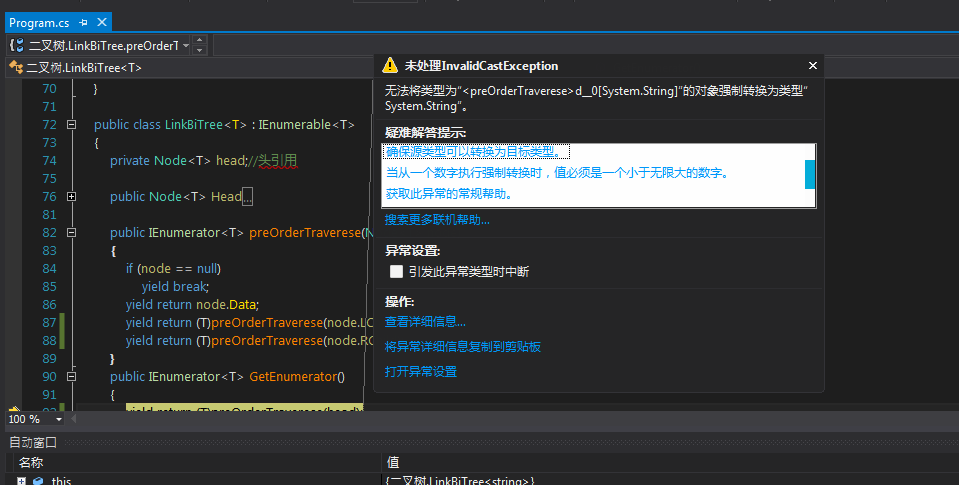This screenshot has width=959, height=485.
Task: Open 打开异常设置 link
Action: [421, 371]
